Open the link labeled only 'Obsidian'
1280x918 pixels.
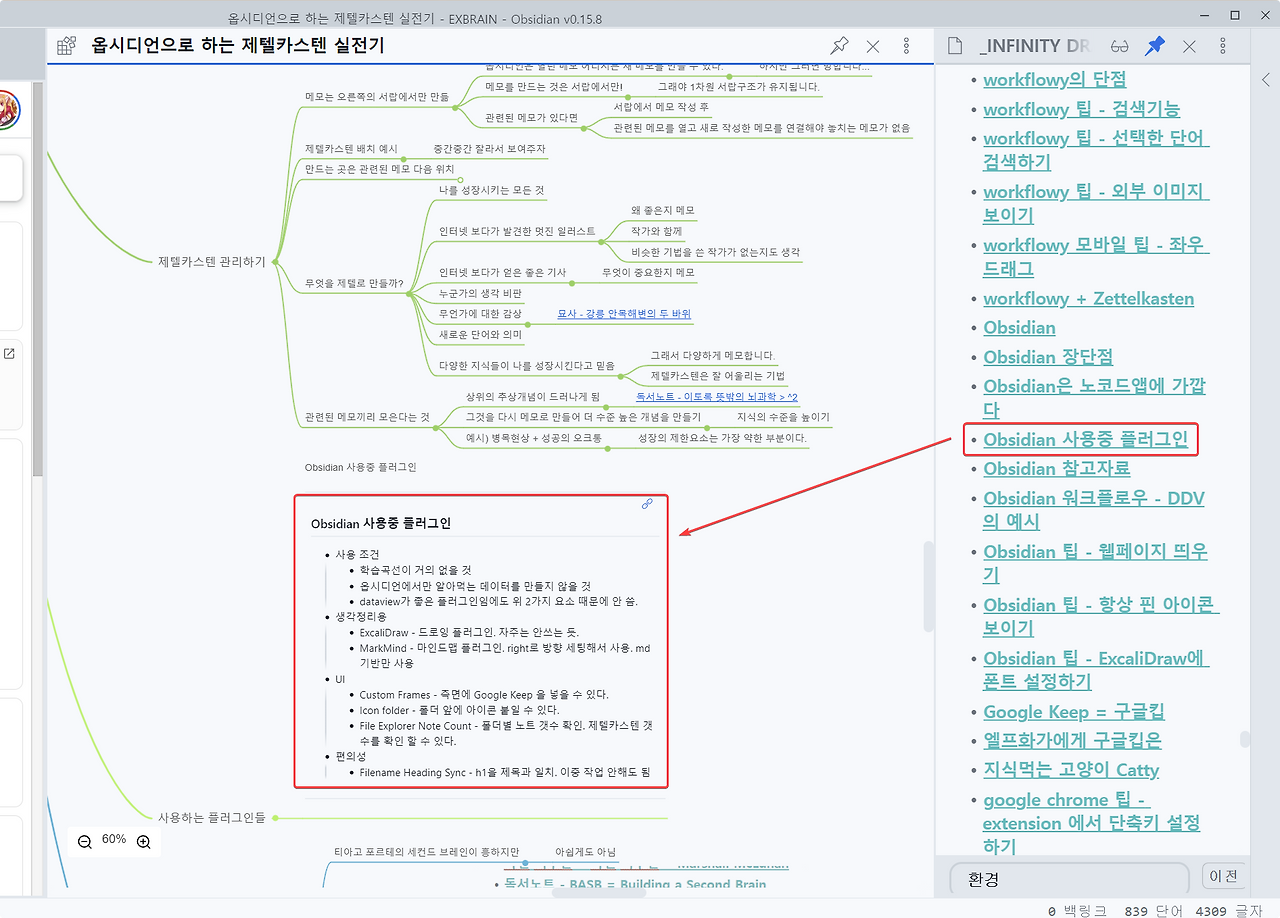pyautogui.click(x=1019, y=328)
